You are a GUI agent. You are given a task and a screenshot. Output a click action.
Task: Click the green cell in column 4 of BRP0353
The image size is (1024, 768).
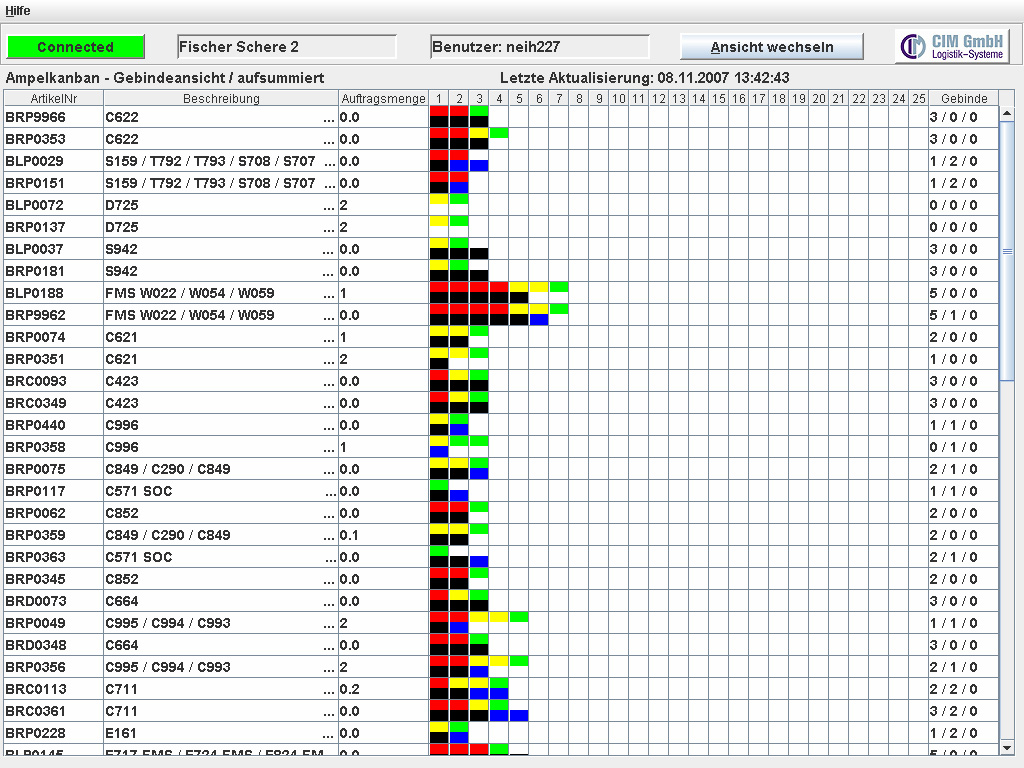tap(498, 133)
